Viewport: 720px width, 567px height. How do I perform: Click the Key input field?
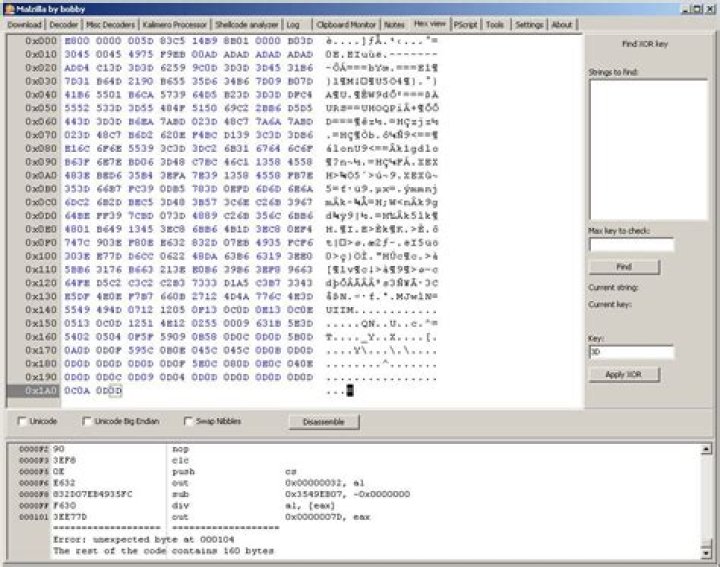coord(631,352)
